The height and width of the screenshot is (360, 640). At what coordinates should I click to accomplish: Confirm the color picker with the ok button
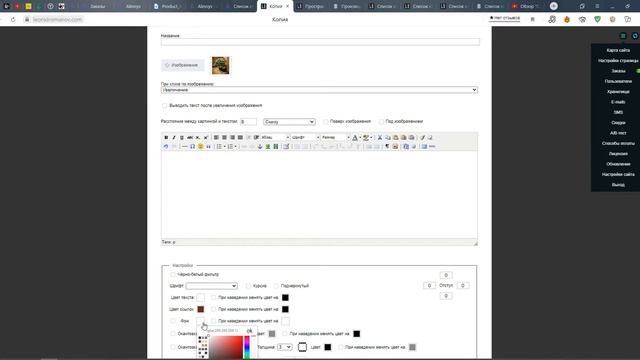249,331
